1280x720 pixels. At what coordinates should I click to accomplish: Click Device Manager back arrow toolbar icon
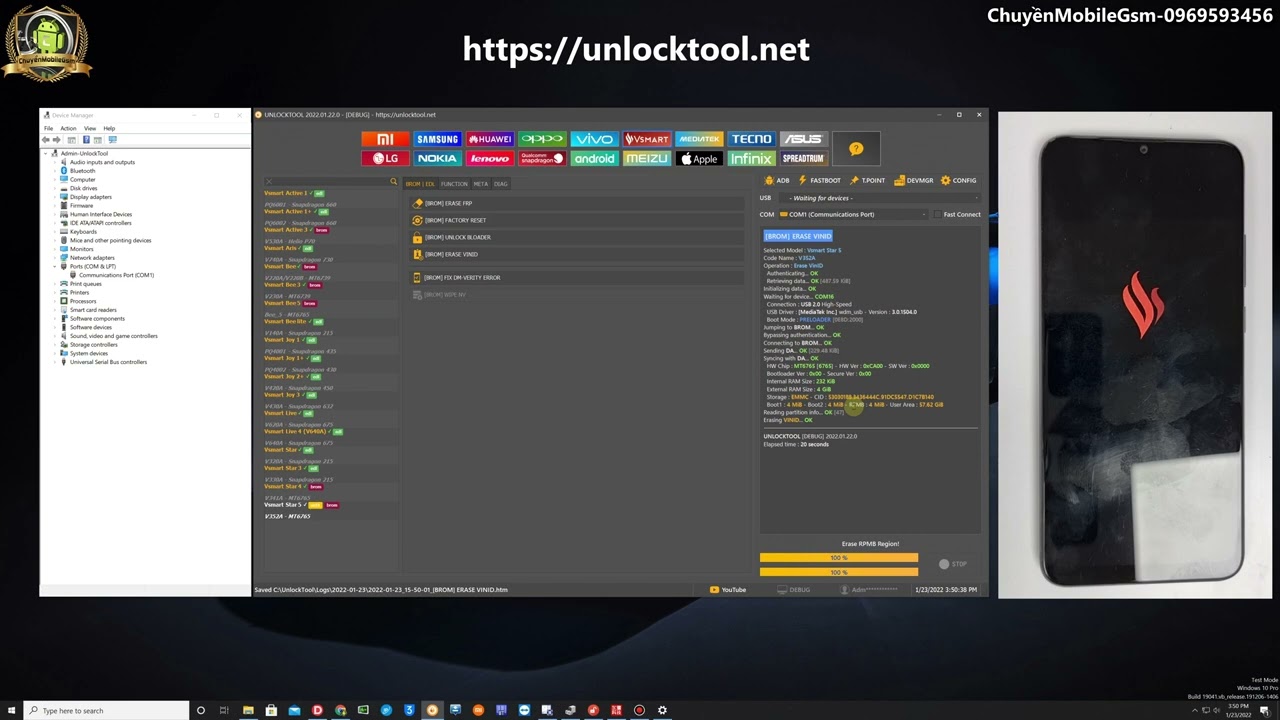point(47,140)
